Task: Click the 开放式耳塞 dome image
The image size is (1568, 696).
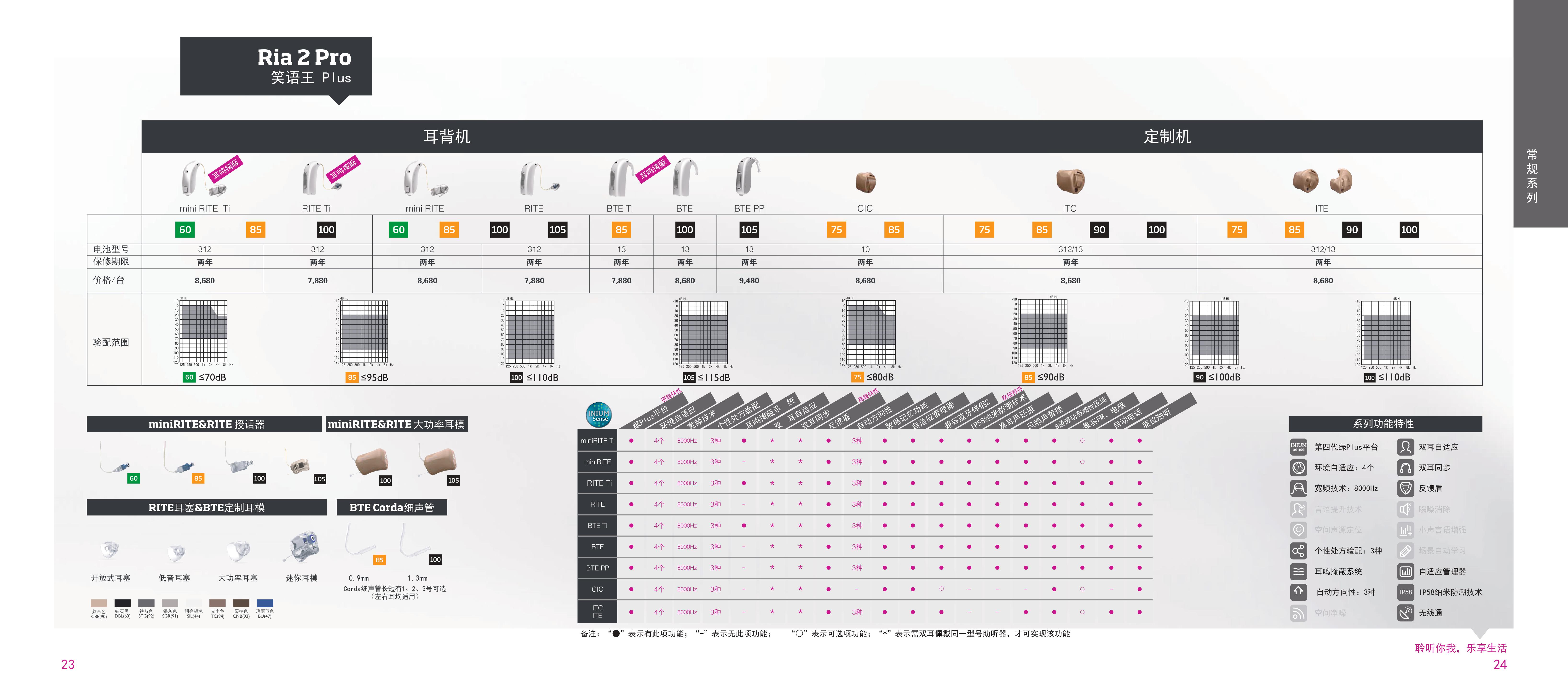Action: point(110,550)
